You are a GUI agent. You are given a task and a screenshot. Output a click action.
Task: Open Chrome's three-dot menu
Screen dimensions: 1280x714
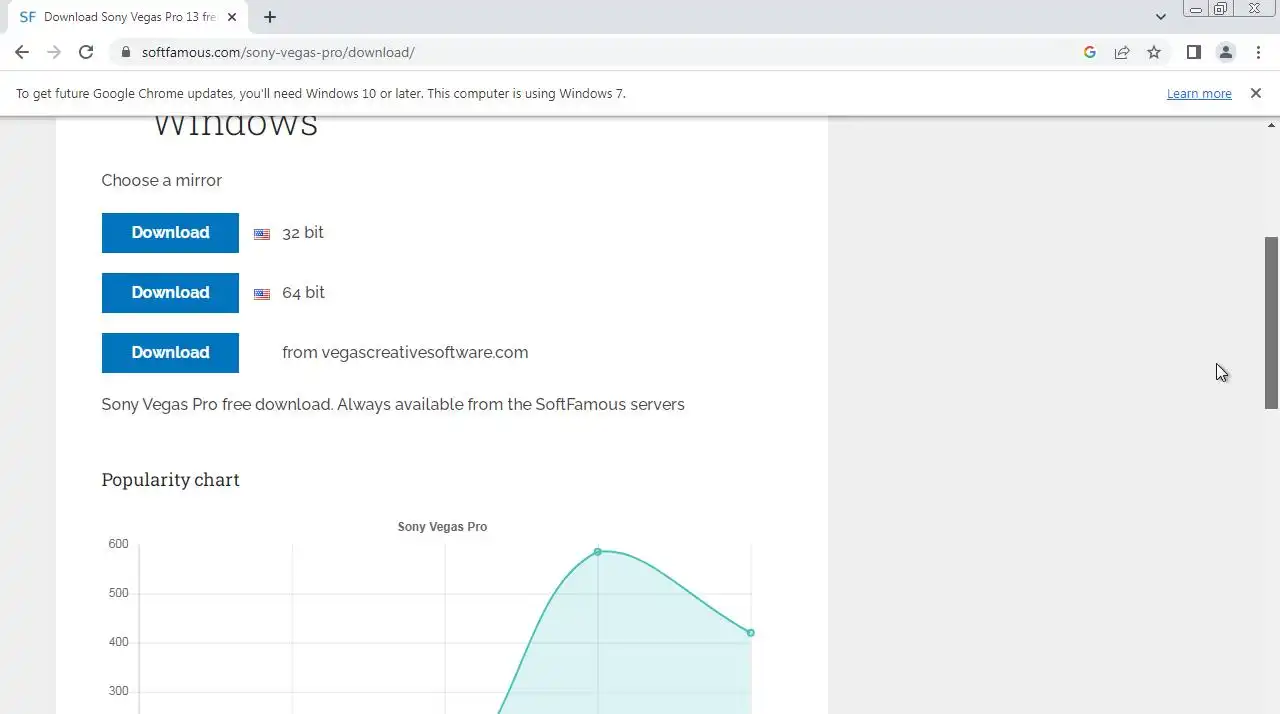[x=1258, y=52]
